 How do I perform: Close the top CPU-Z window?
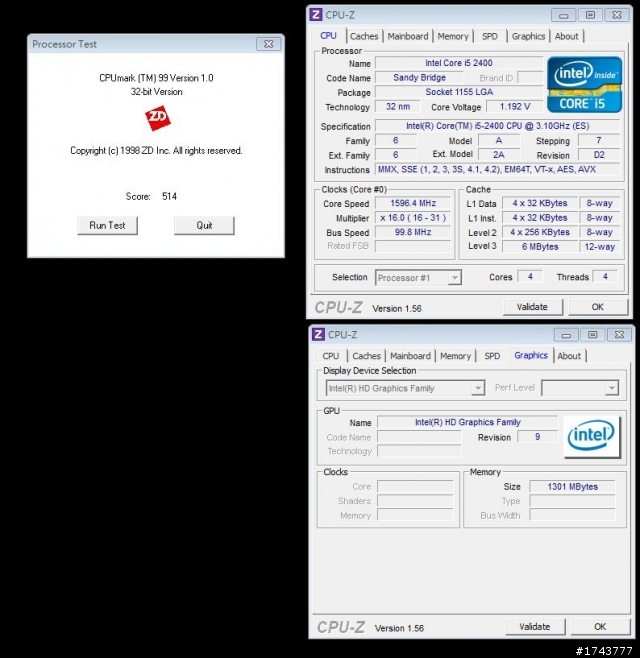[x=616, y=15]
